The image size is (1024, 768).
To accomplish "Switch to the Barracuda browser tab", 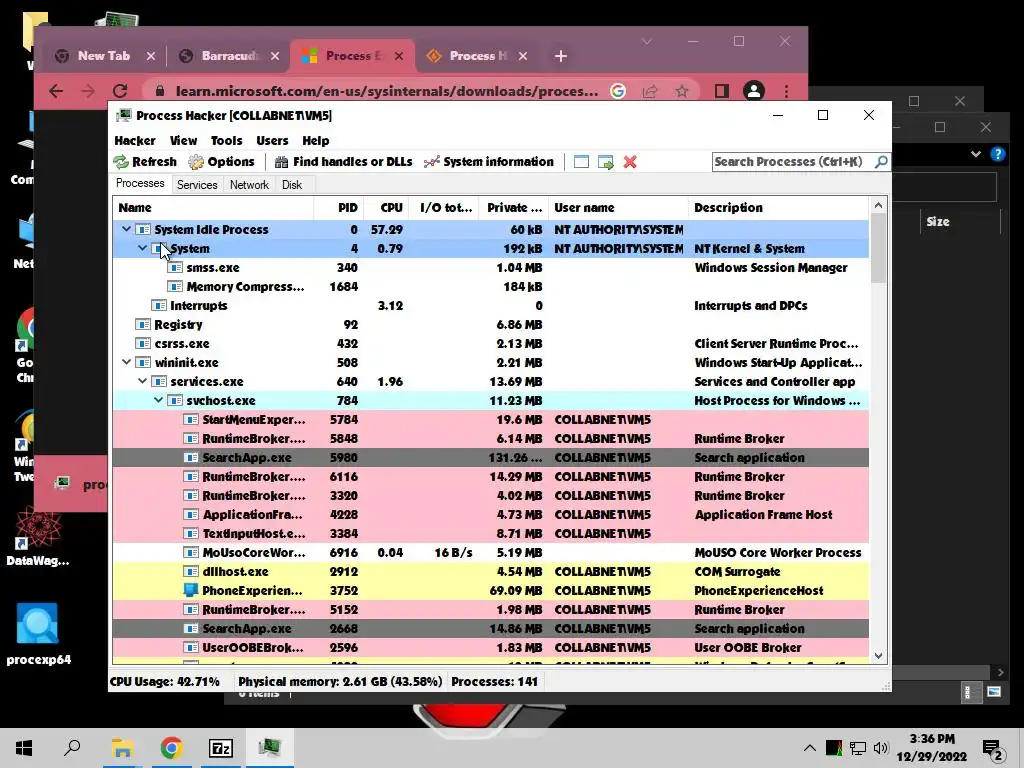I will [229, 56].
